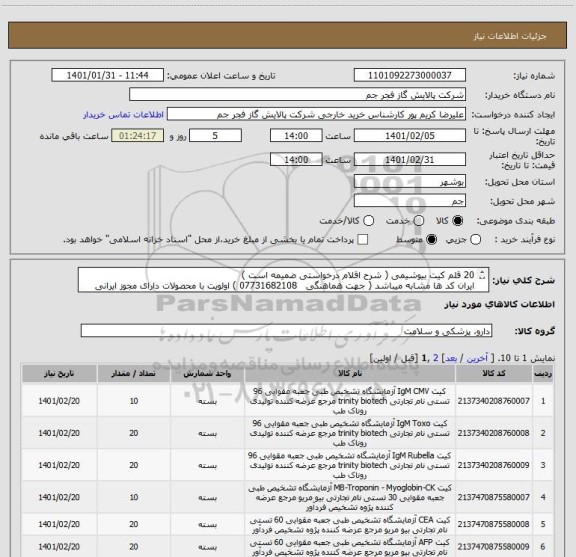Click the کد کالا column header
The height and width of the screenshot is (557, 576).
click(x=494, y=374)
